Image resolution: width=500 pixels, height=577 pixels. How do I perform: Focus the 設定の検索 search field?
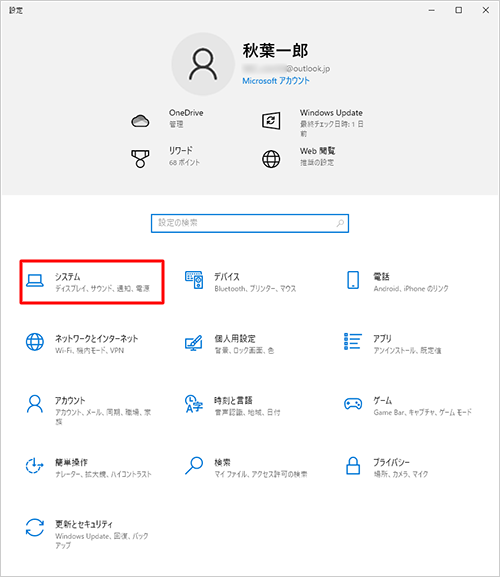click(x=250, y=223)
